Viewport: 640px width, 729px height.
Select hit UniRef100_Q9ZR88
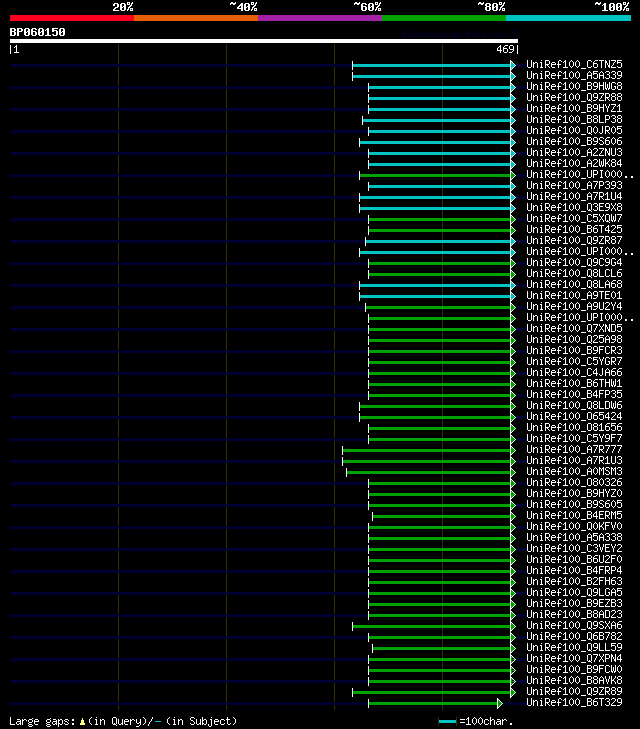point(574,97)
